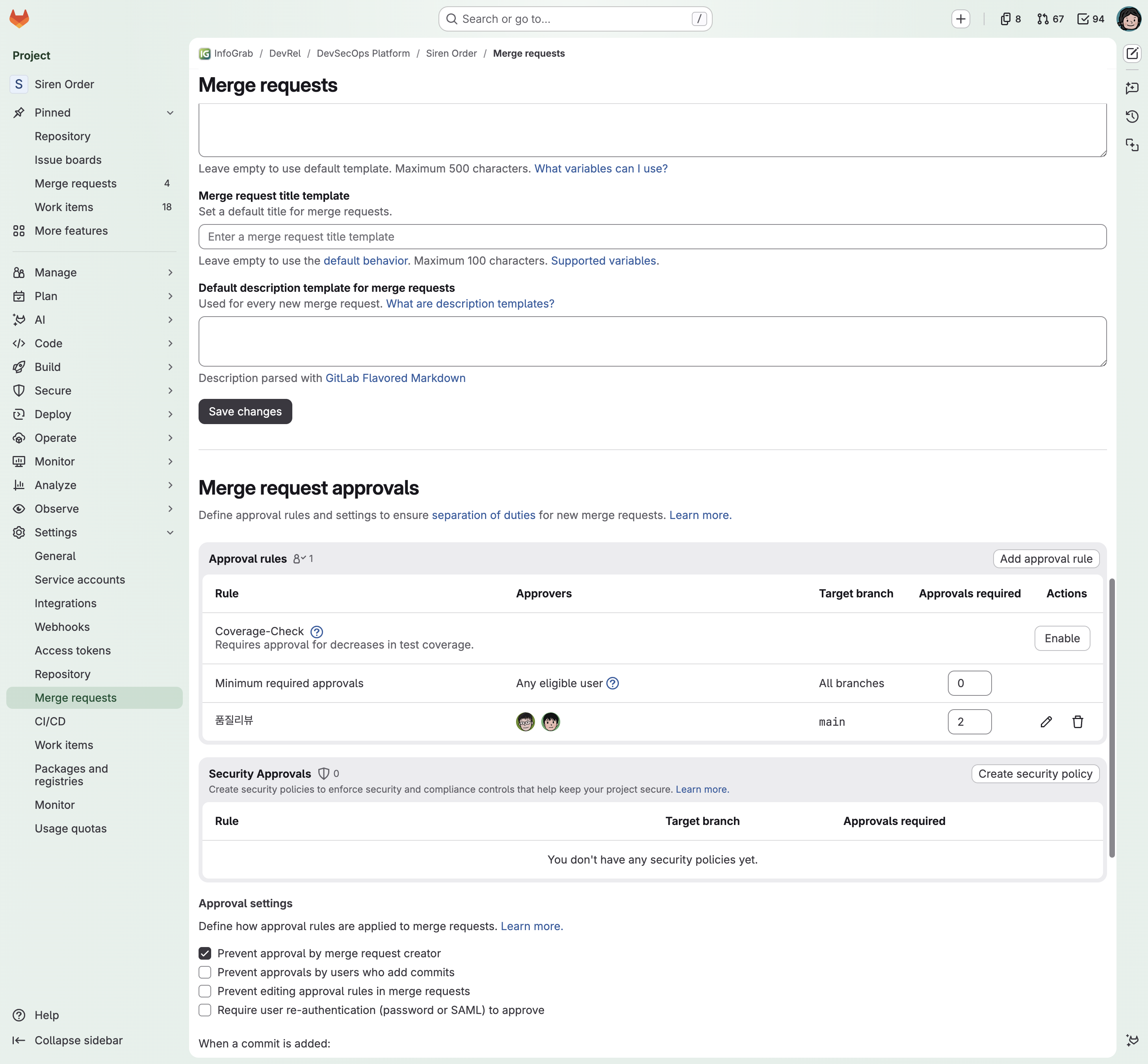1148x1064 pixels.
Task: Focus the merge request title template field
Action: (652, 237)
